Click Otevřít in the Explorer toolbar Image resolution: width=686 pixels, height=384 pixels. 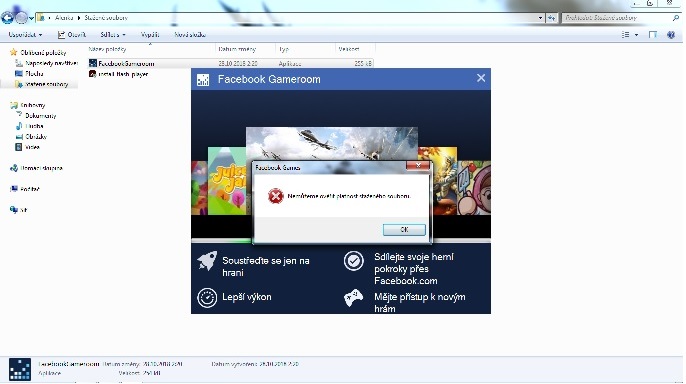pyautogui.click(x=72, y=35)
